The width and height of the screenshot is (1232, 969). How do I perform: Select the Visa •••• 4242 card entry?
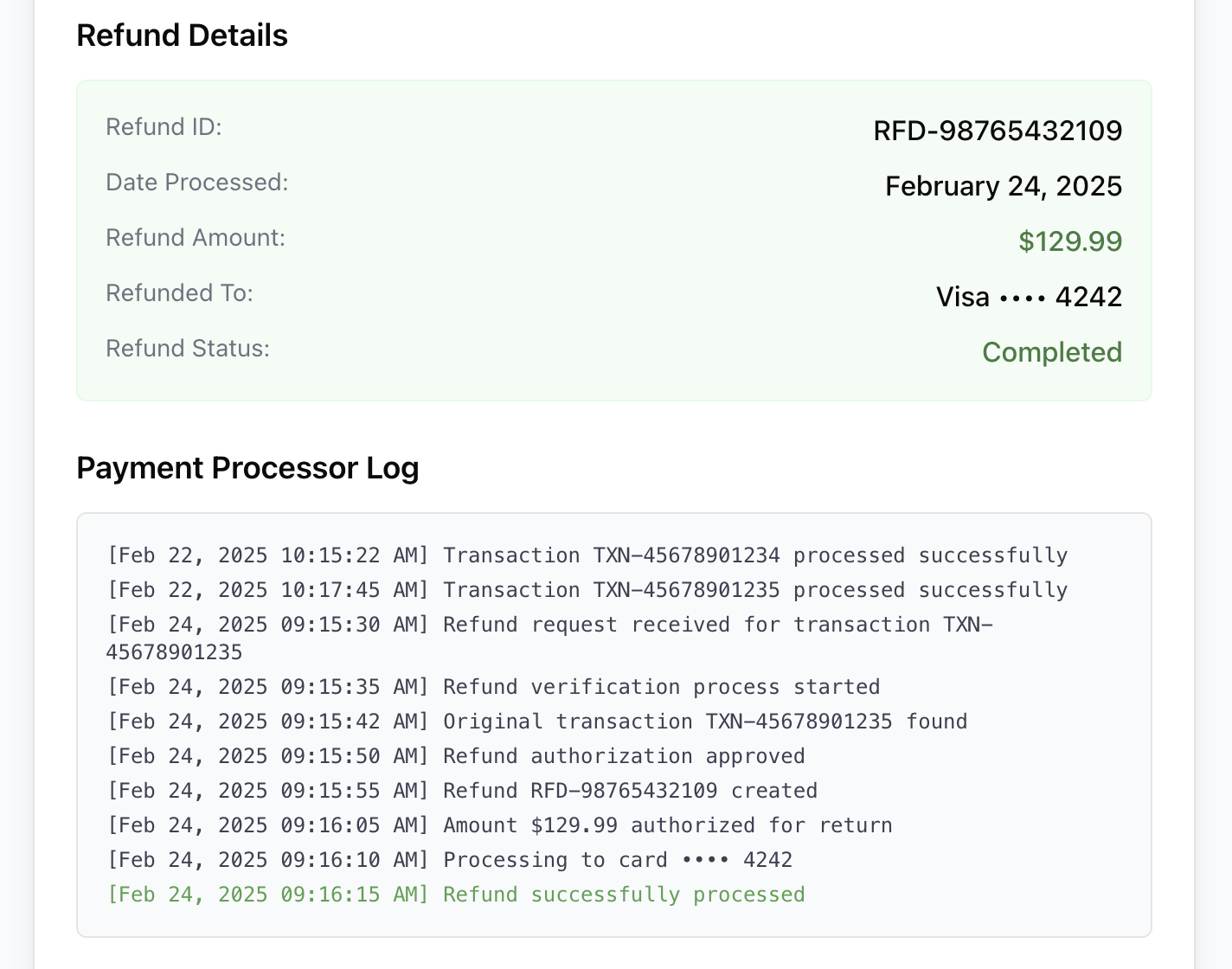pyautogui.click(x=1029, y=297)
